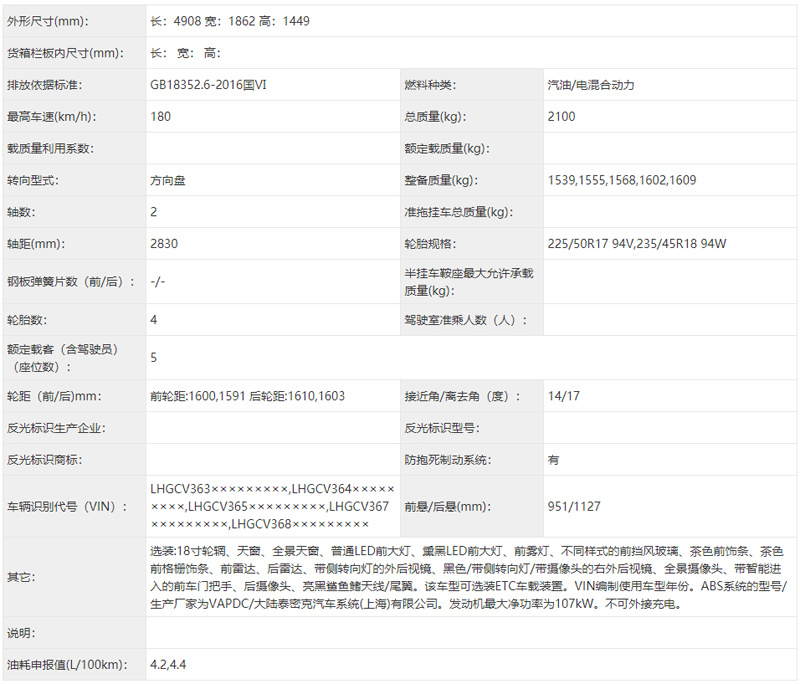The width and height of the screenshot is (800, 685).
Task: Click the dimensions value 长:4908 宽:1862 高:1449
Action: [230, 21]
